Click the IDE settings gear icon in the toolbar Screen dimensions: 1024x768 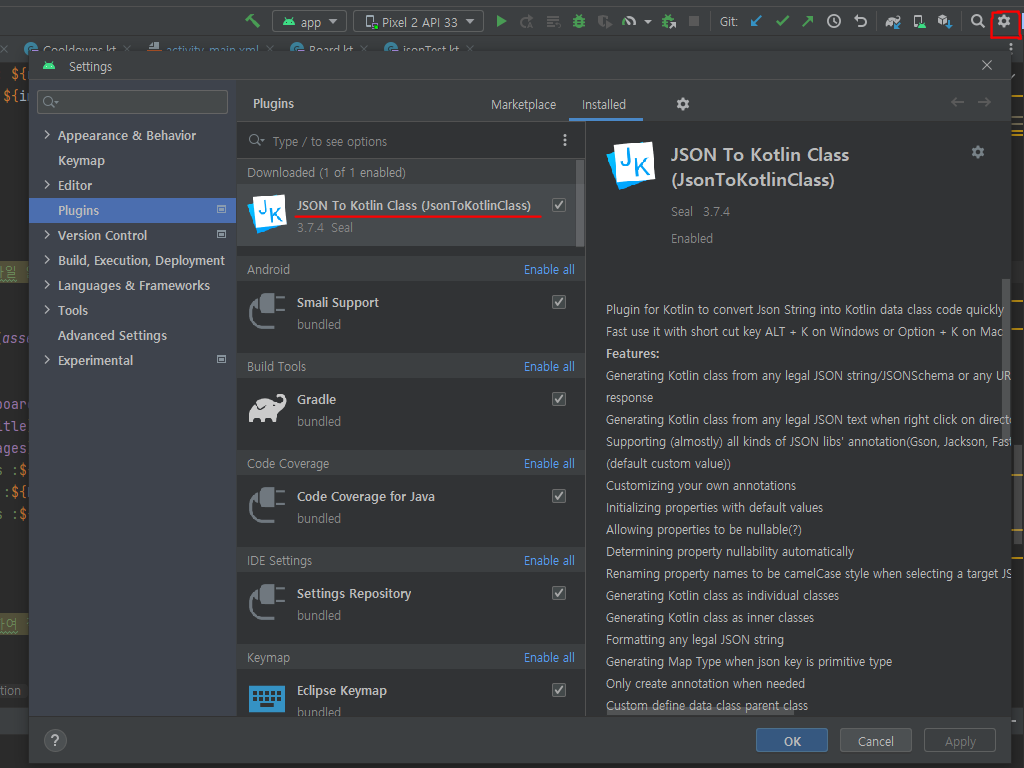1004,22
